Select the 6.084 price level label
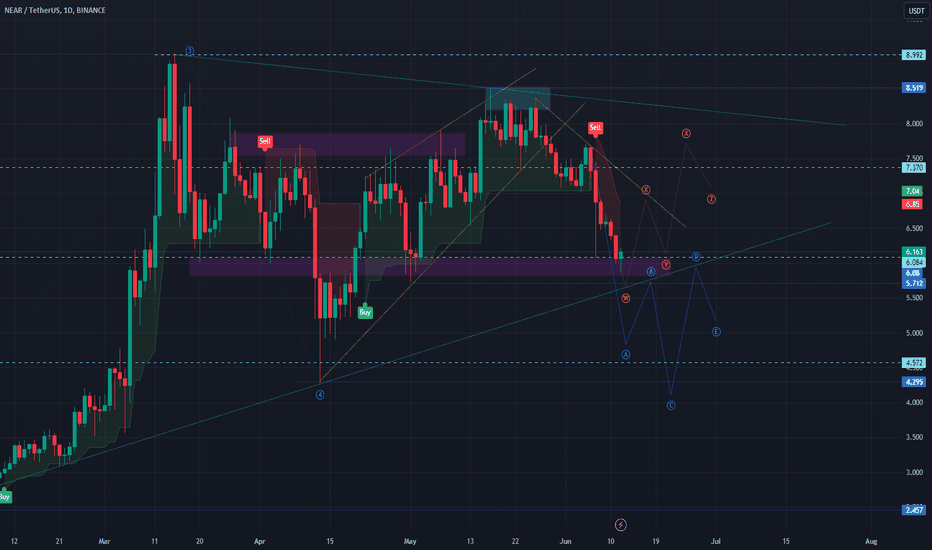This screenshot has height=550, width=932. [914, 262]
